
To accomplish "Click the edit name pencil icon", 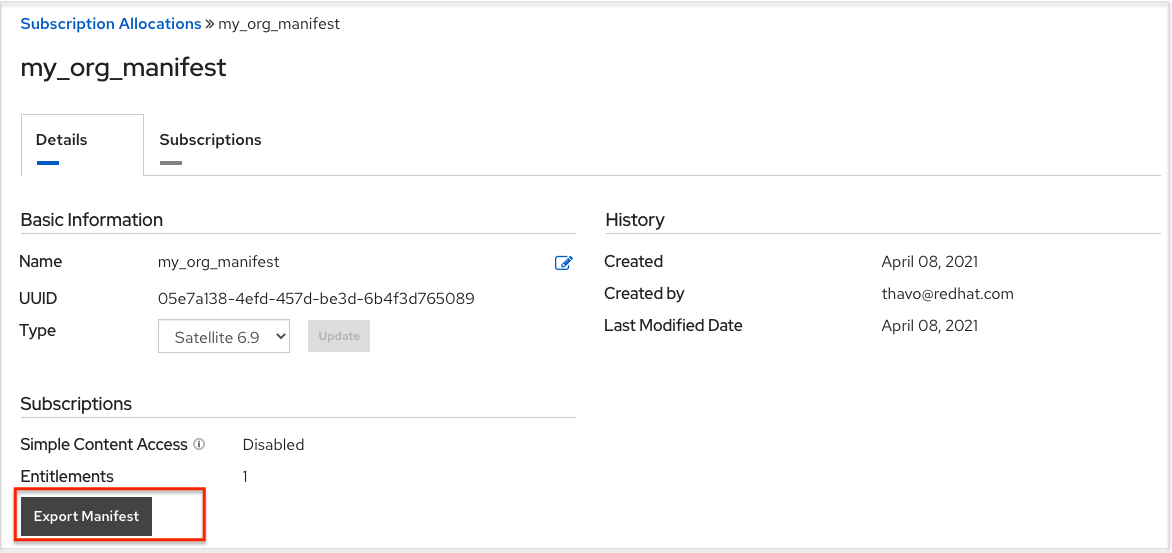I will click(x=564, y=263).
